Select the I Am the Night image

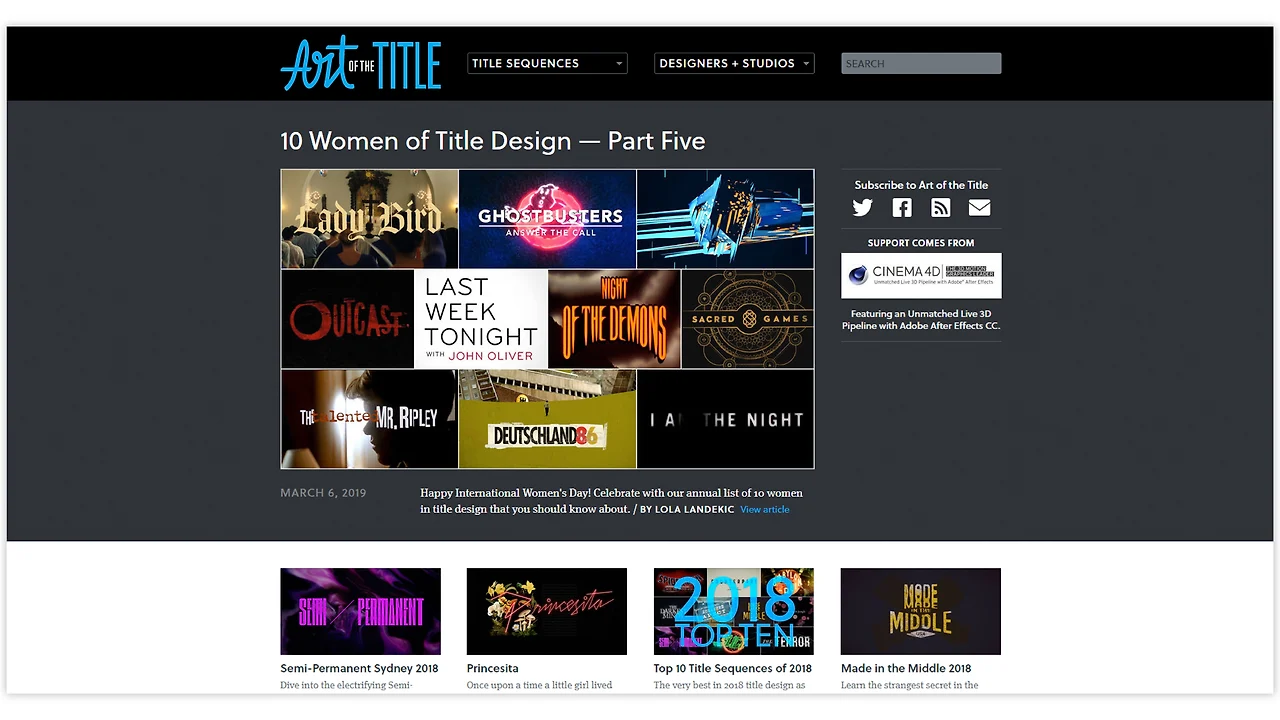(725, 419)
